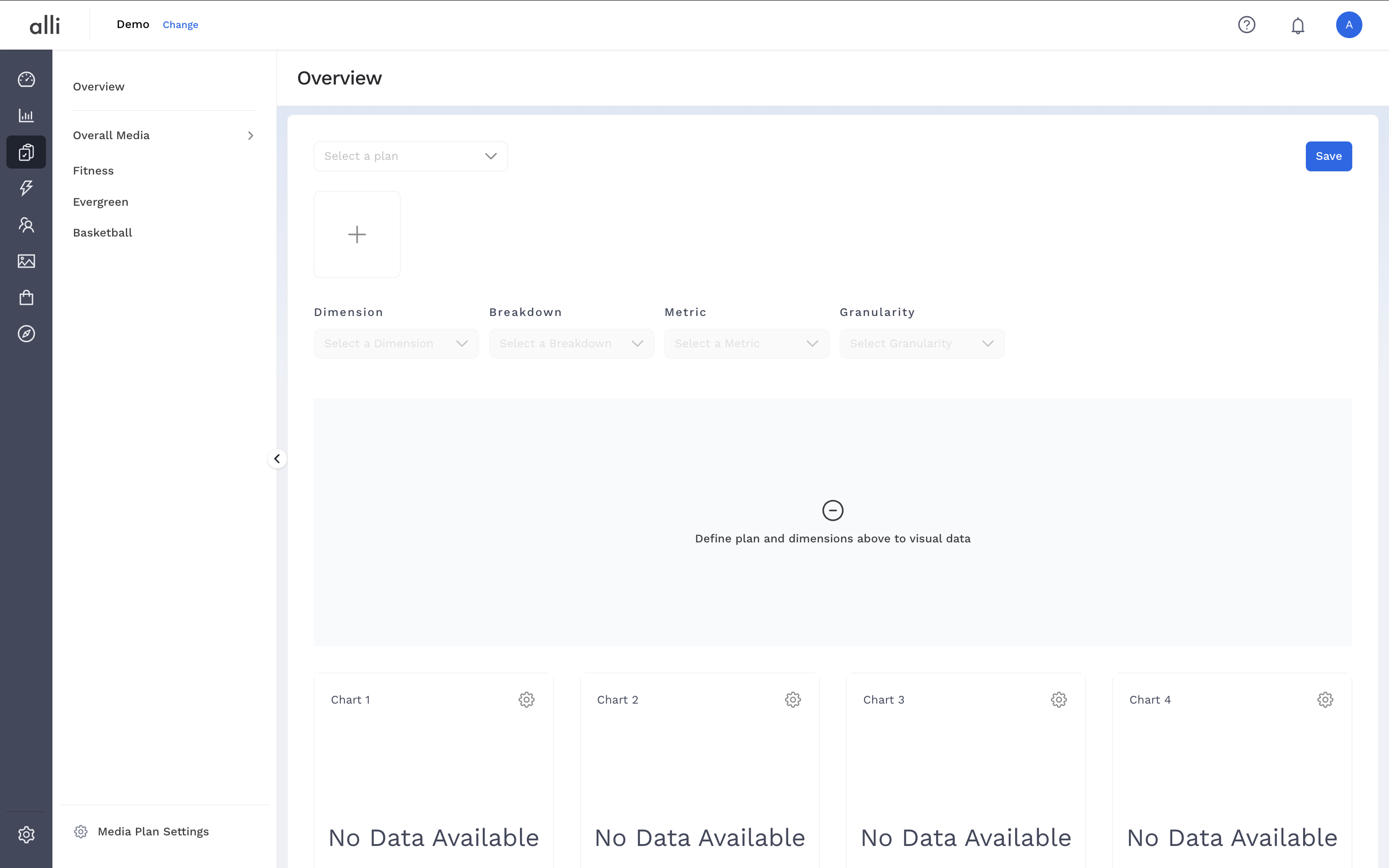Open the Select Granularity dropdown

tap(921, 344)
